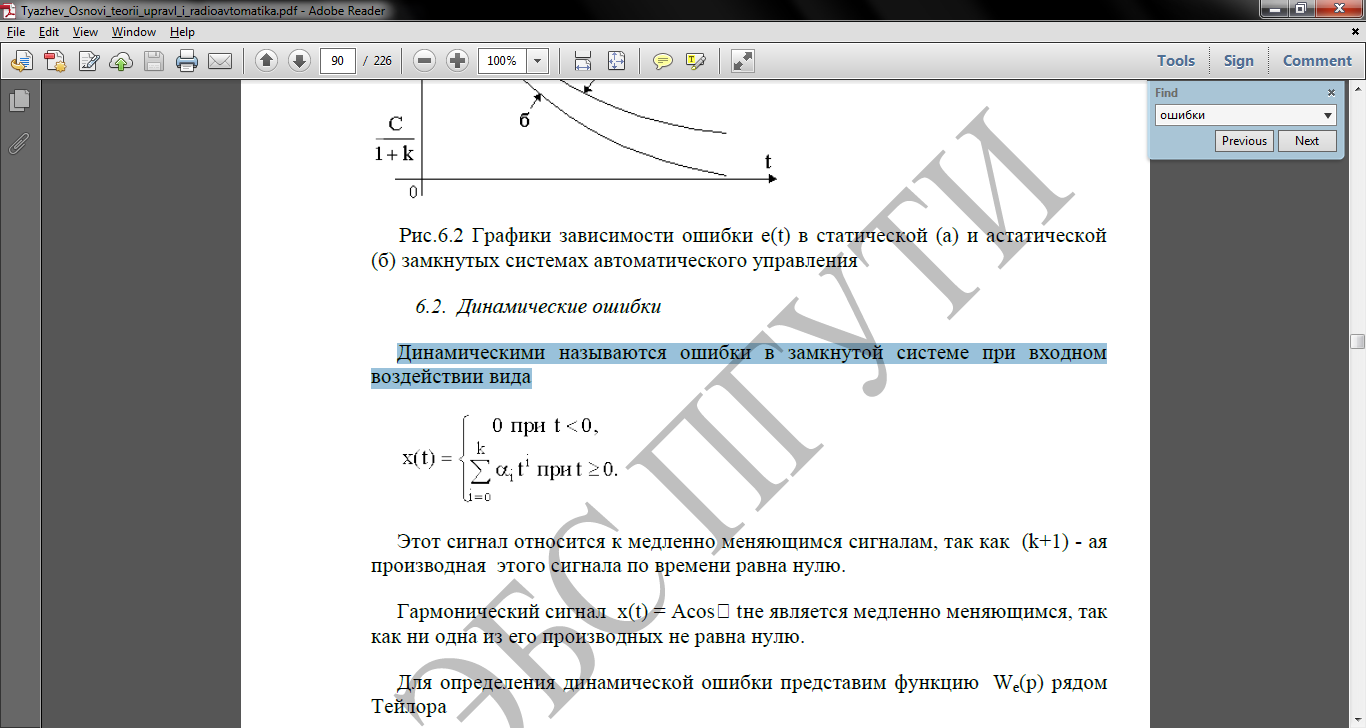Viewport: 1366px width, 728px height.
Task: Close the Find panel
Action: tap(1331, 92)
